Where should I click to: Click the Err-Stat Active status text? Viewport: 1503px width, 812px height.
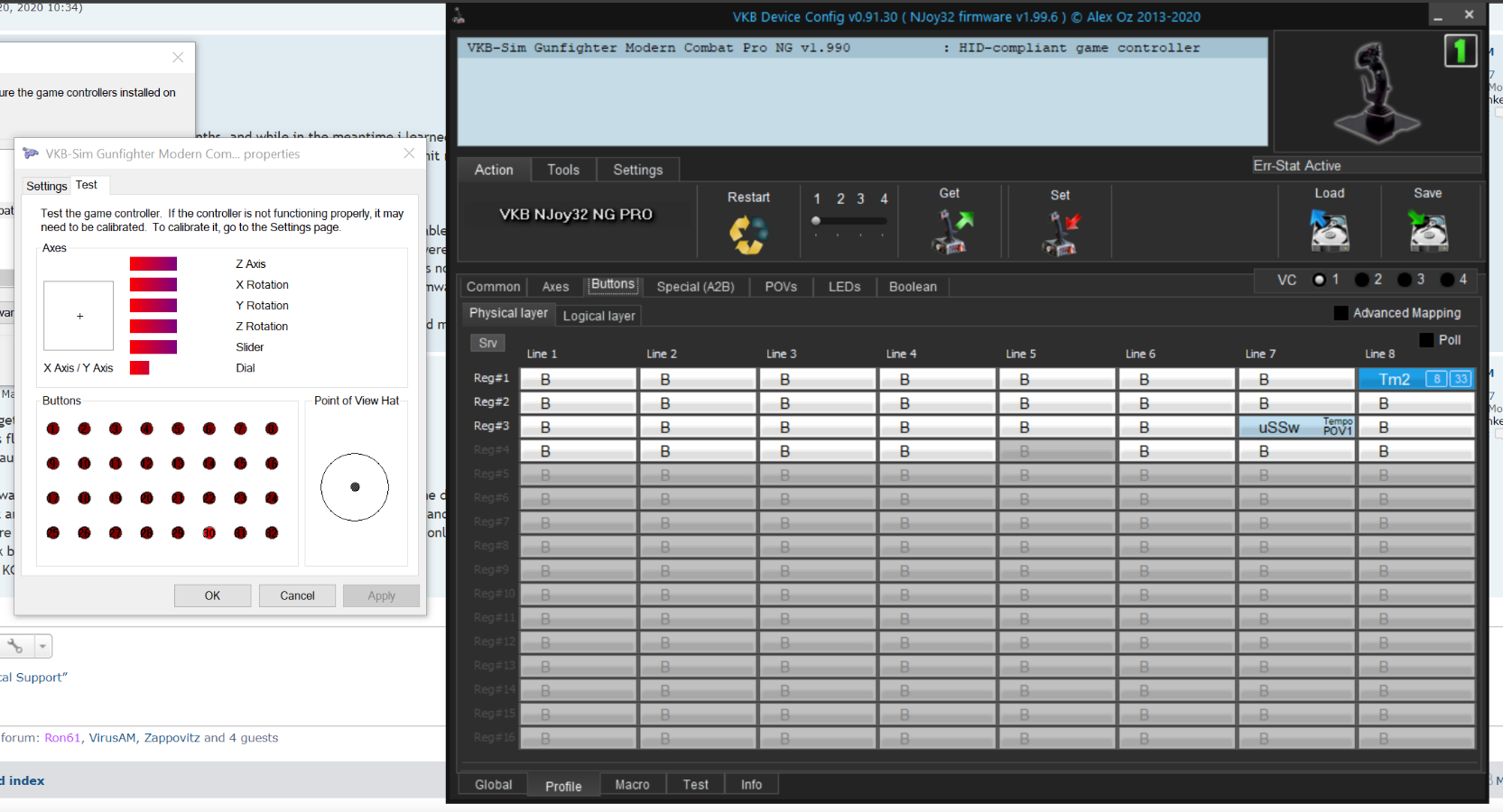pos(1296,166)
